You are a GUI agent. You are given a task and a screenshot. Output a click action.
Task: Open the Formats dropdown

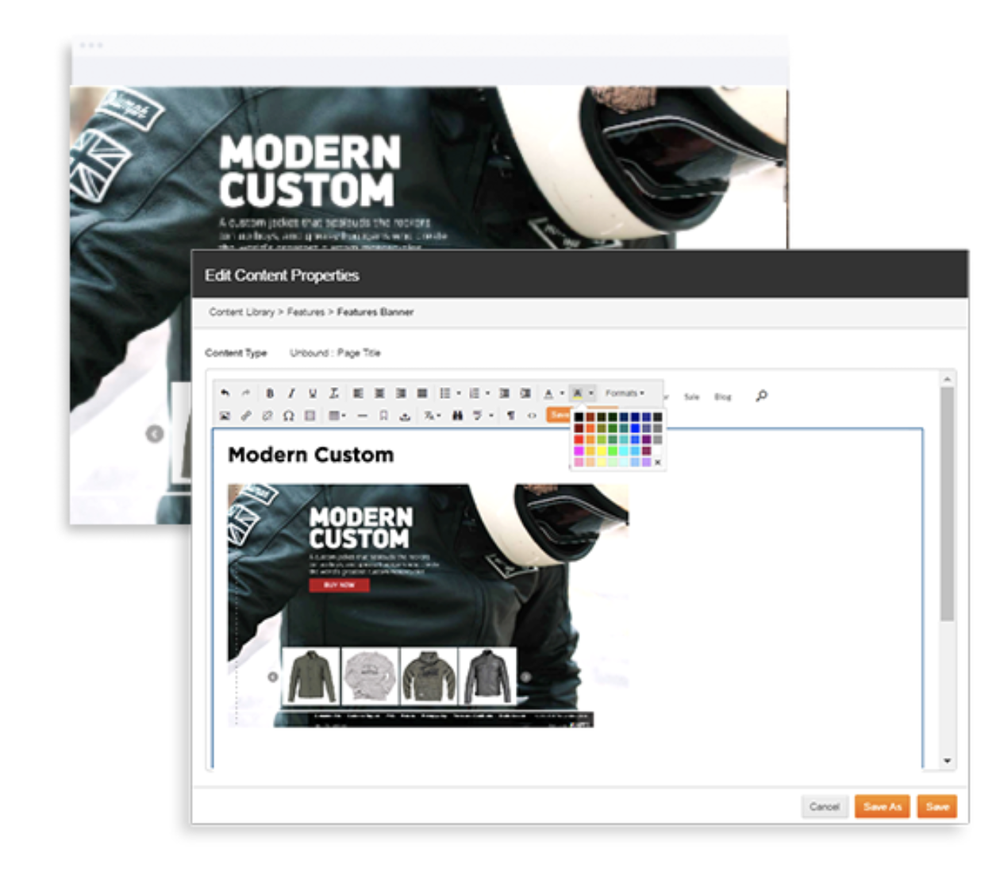[x=624, y=393]
